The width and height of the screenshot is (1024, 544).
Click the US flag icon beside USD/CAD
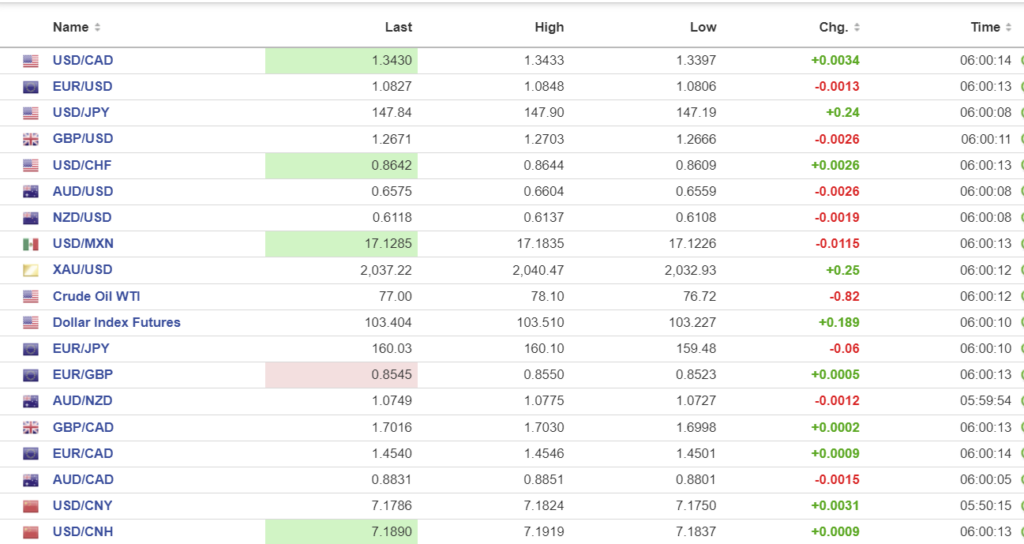click(31, 61)
